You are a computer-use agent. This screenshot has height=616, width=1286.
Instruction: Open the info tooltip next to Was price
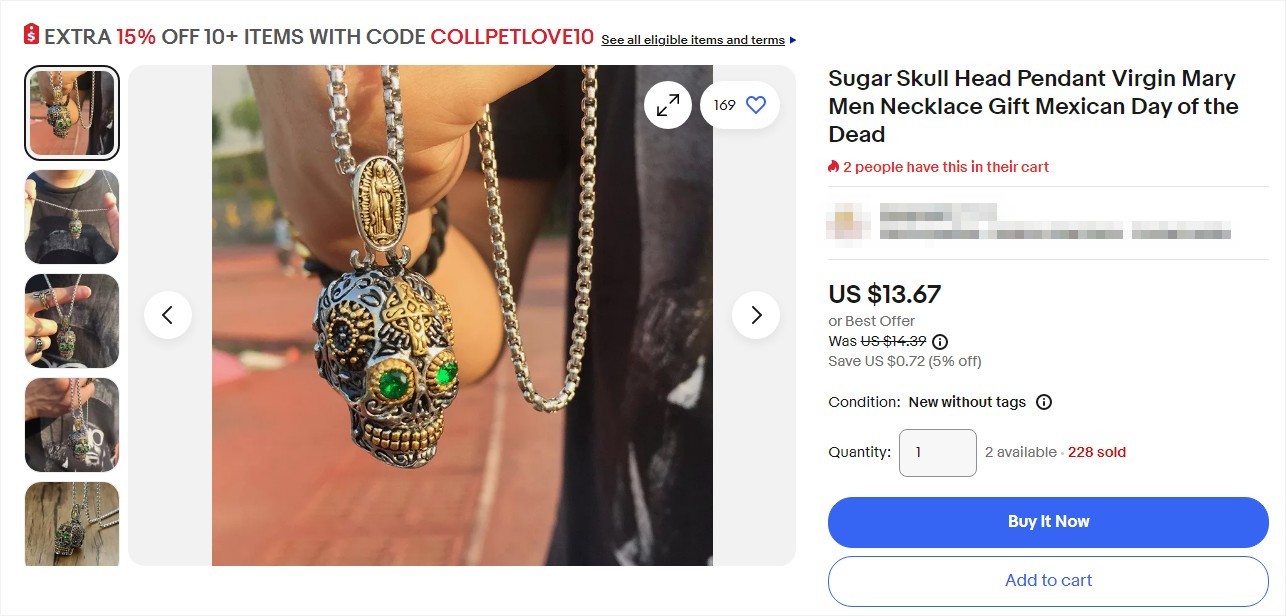938,341
